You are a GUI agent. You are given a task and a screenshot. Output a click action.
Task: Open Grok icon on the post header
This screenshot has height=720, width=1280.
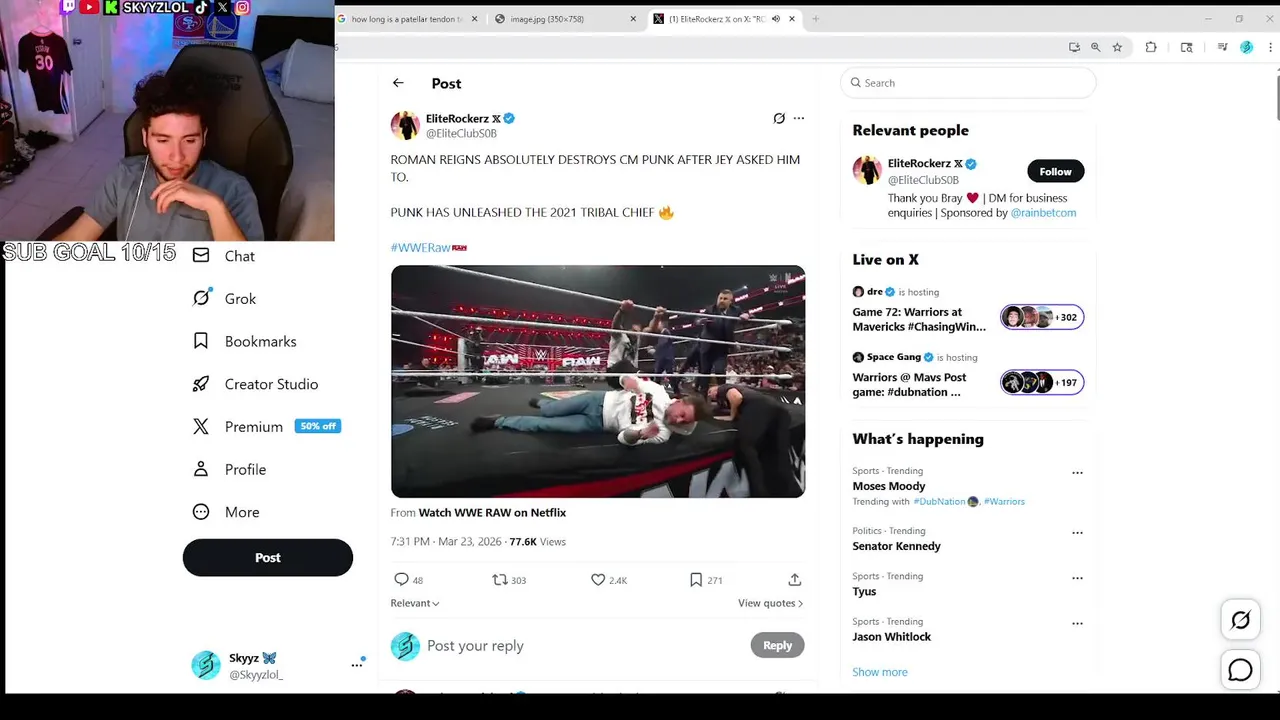(x=779, y=118)
